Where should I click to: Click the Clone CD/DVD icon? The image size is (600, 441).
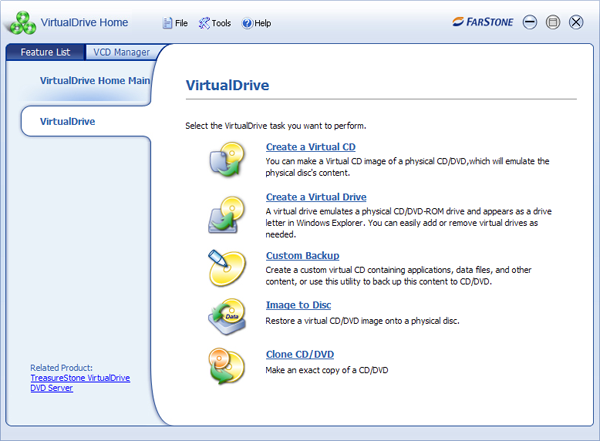[x=227, y=366]
